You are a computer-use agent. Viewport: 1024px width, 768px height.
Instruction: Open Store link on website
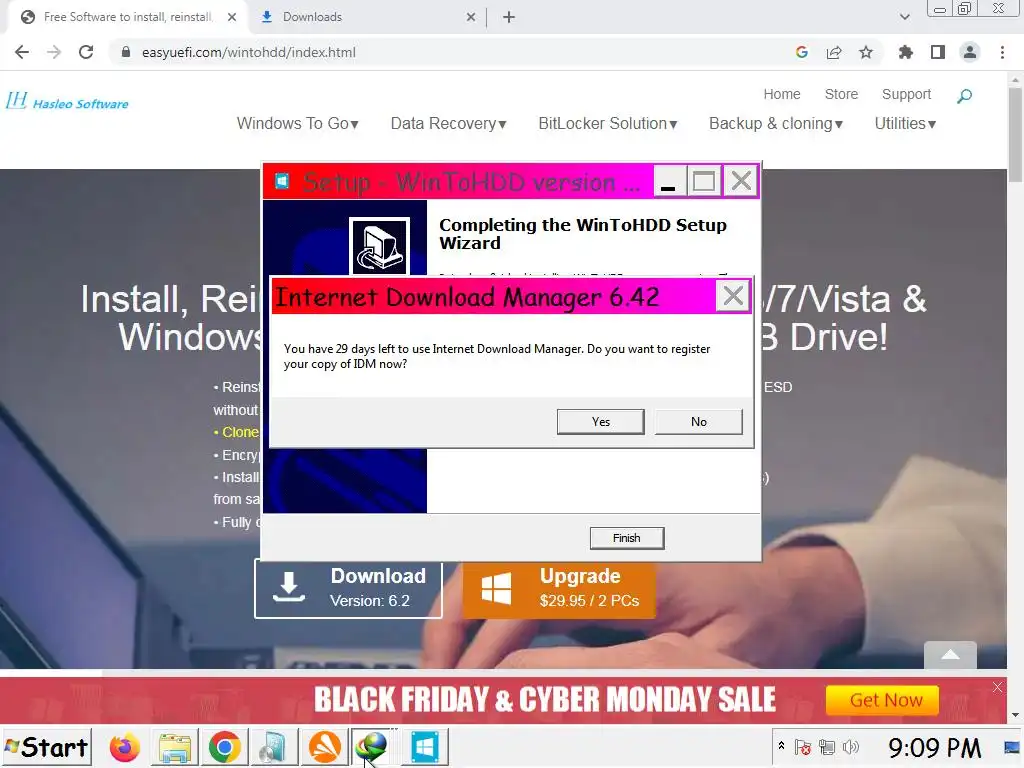click(841, 94)
